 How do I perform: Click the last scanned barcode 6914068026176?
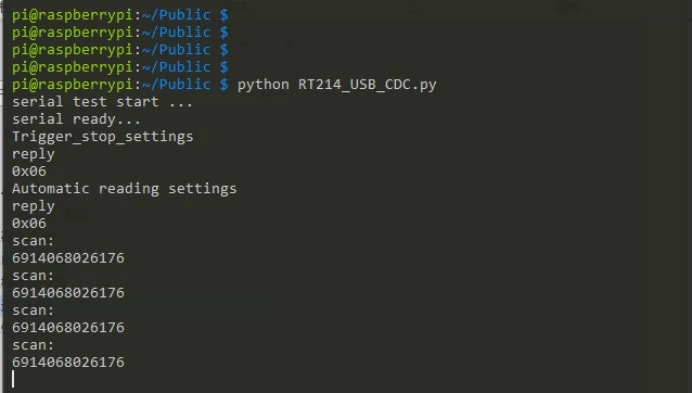68,362
